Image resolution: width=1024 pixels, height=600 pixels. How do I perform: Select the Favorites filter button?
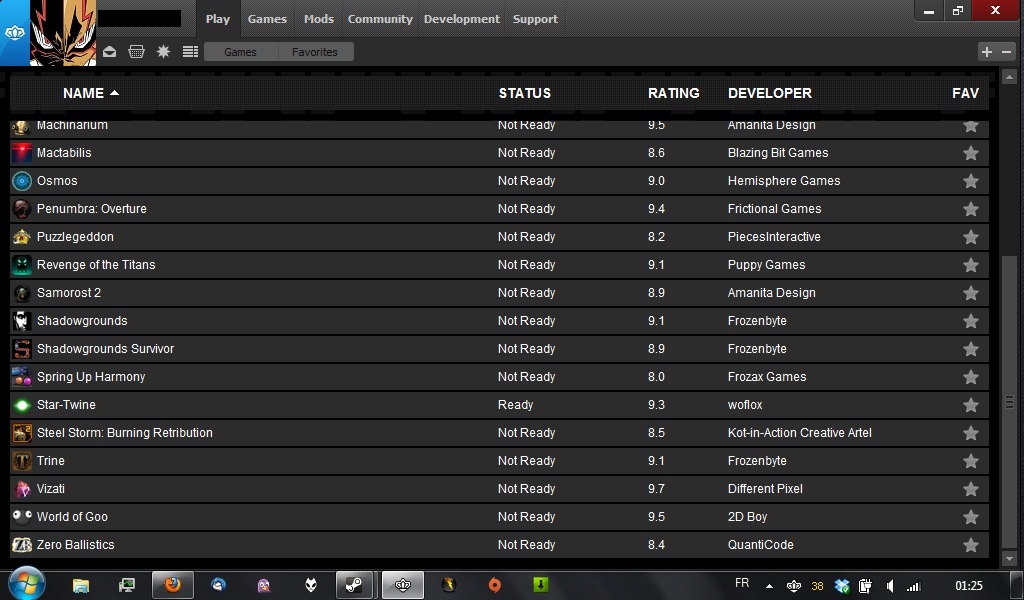315,52
